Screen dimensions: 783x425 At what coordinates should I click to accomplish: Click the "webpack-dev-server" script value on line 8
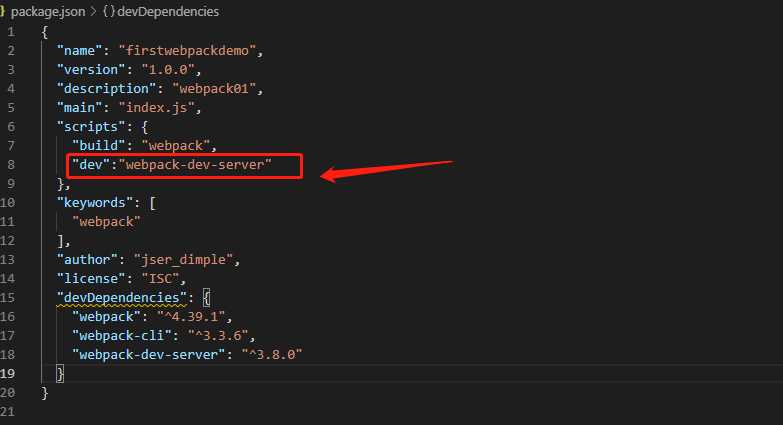195,164
